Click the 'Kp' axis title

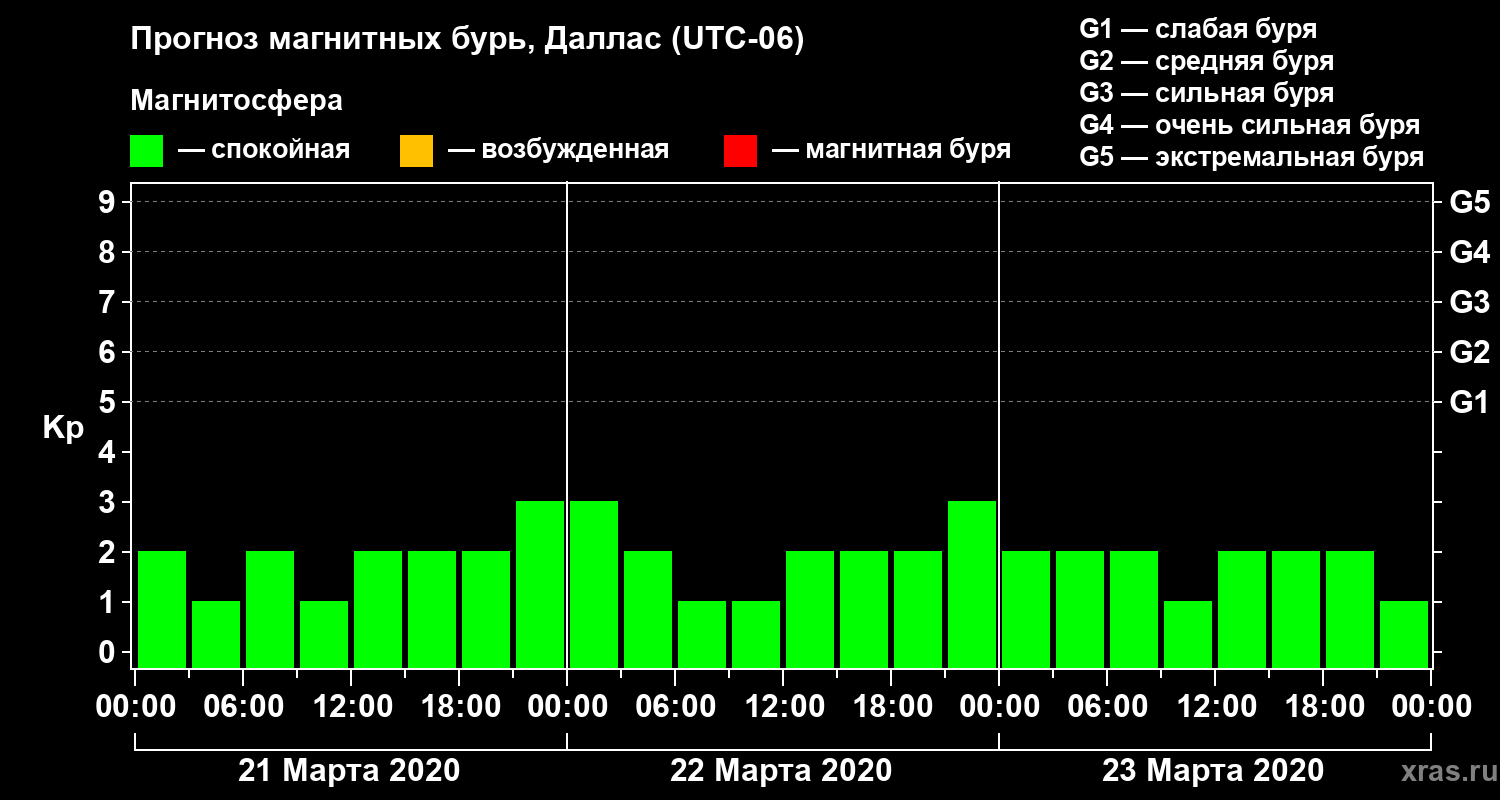tap(64, 428)
